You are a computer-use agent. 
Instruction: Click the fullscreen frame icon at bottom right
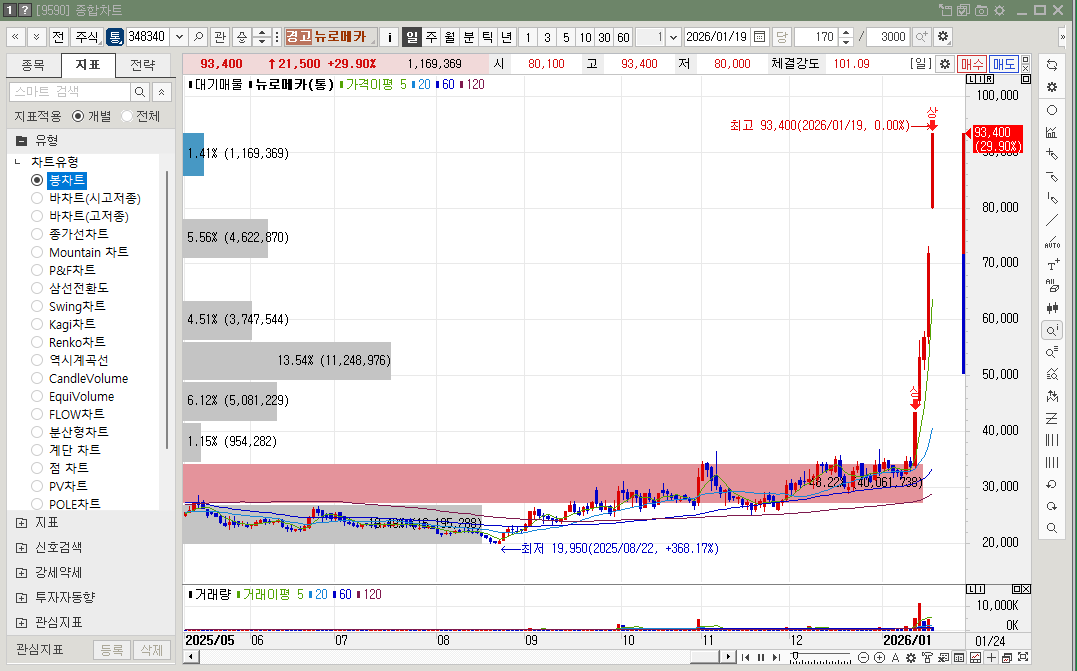click(1023, 658)
